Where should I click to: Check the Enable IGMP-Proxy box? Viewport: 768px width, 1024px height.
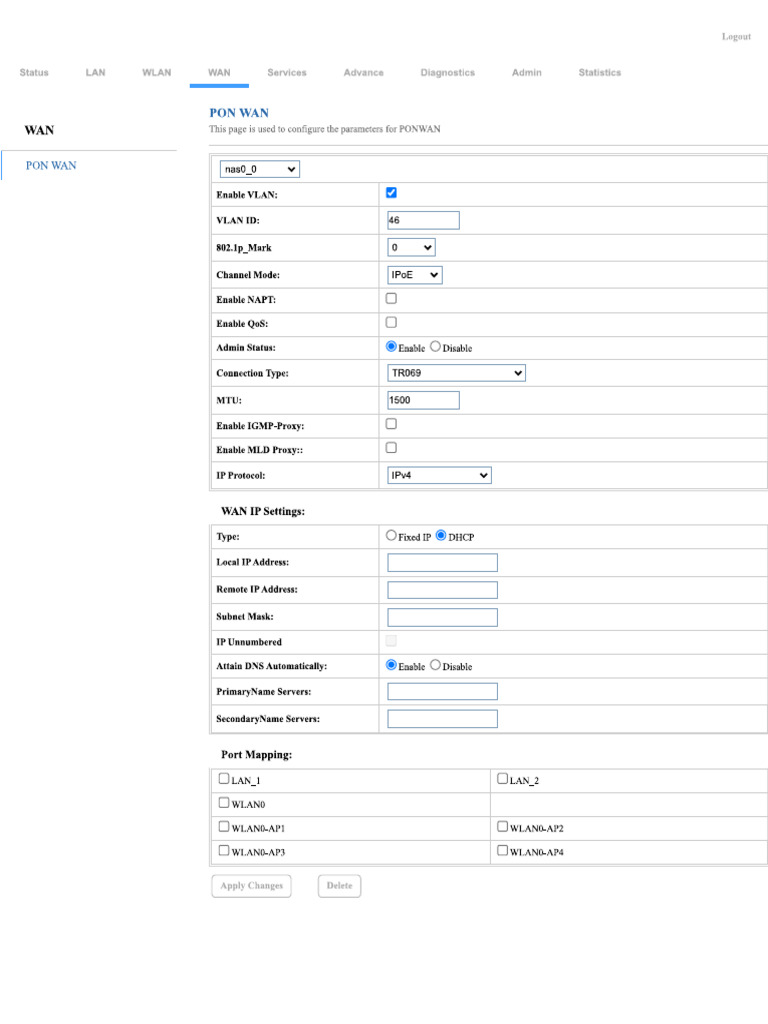coord(391,424)
